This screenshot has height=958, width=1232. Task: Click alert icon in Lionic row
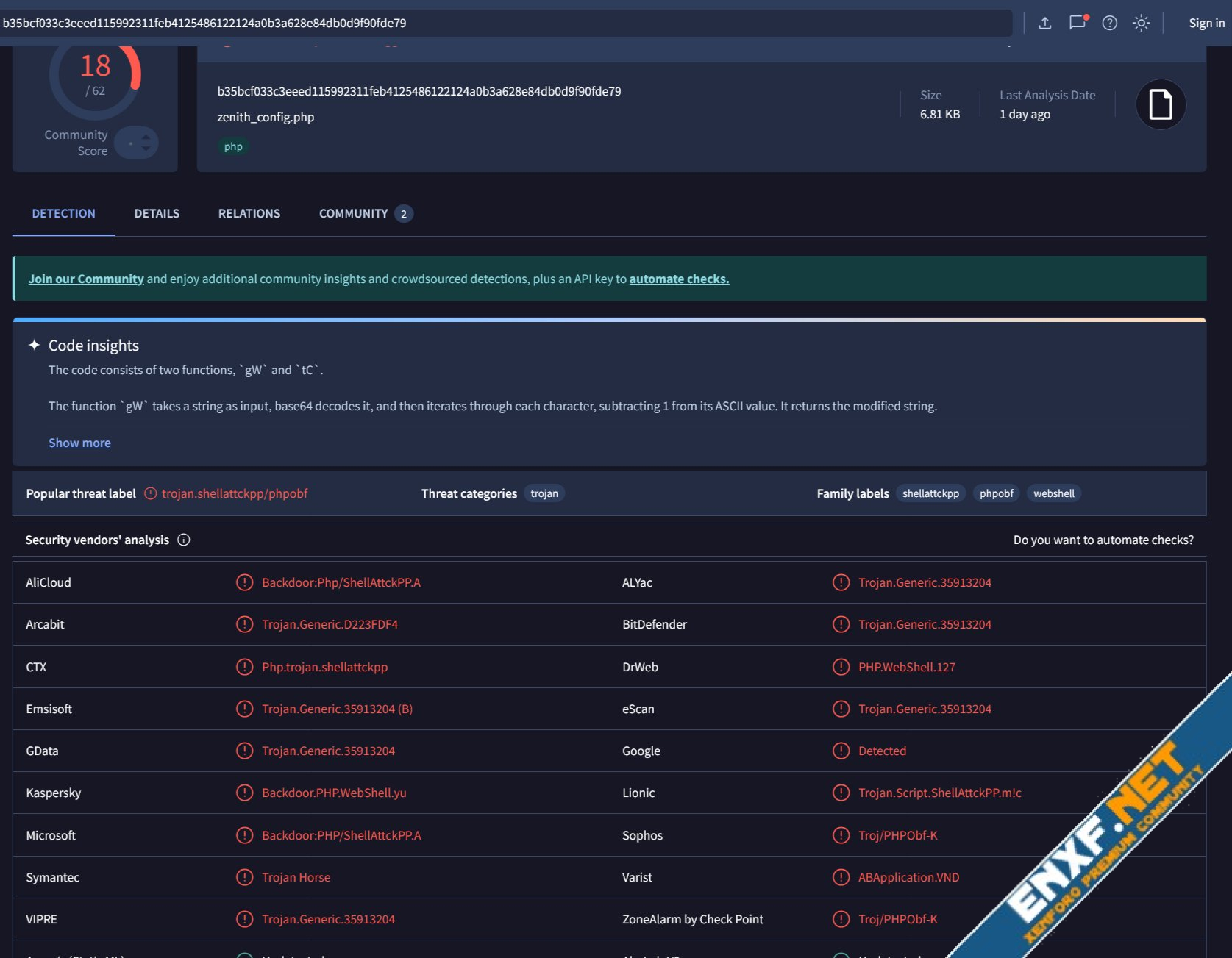(x=841, y=793)
